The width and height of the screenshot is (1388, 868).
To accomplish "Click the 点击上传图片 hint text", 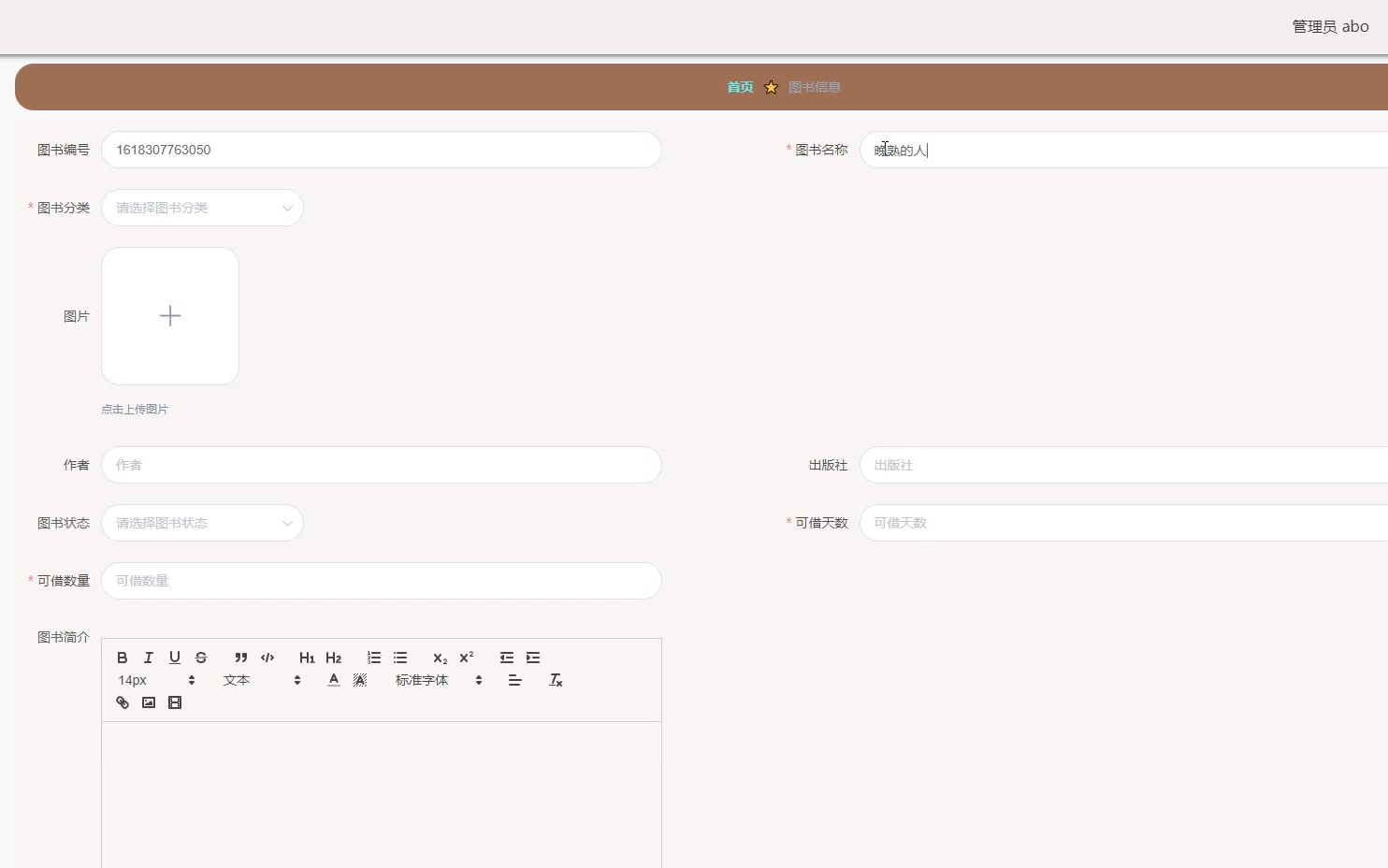I will [135, 410].
